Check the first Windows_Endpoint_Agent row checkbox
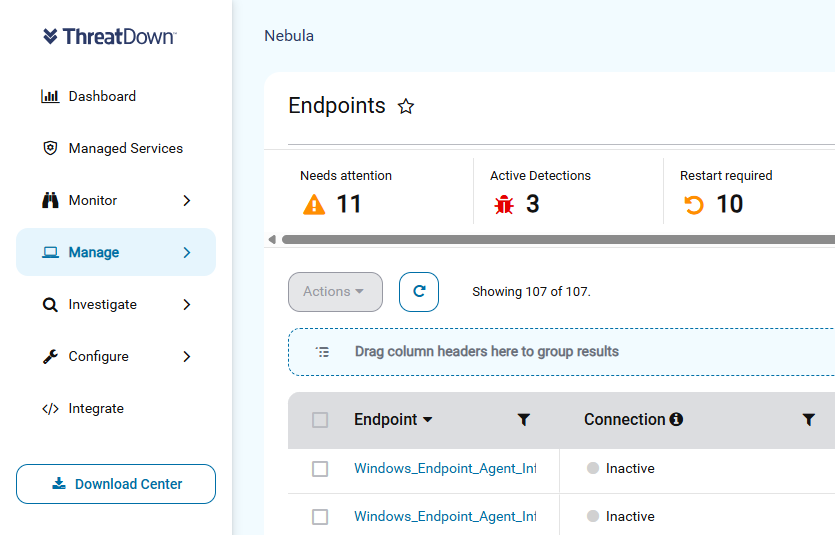 point(320,469)
